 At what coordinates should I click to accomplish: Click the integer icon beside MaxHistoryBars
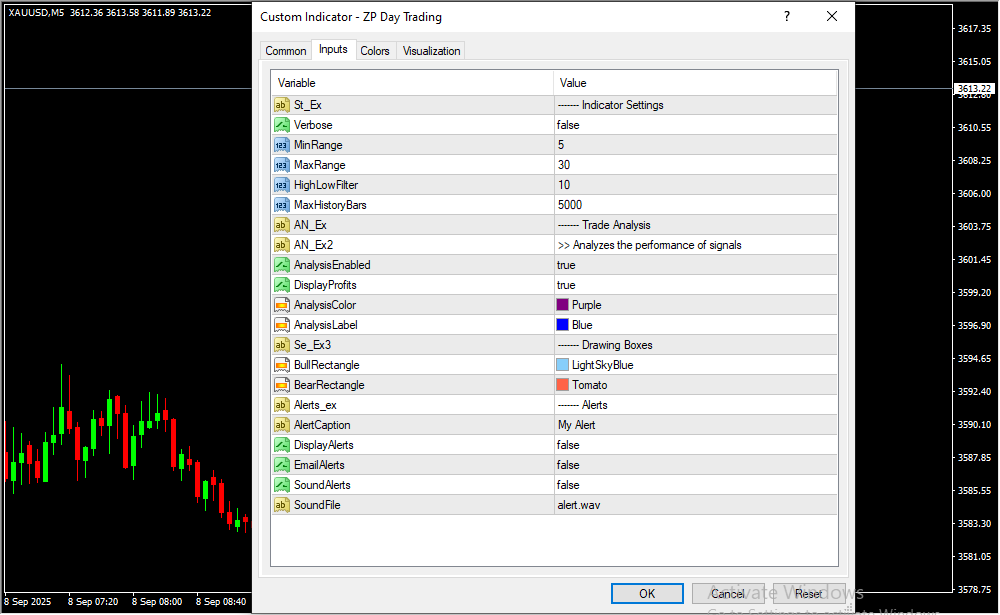coord(281,205)
